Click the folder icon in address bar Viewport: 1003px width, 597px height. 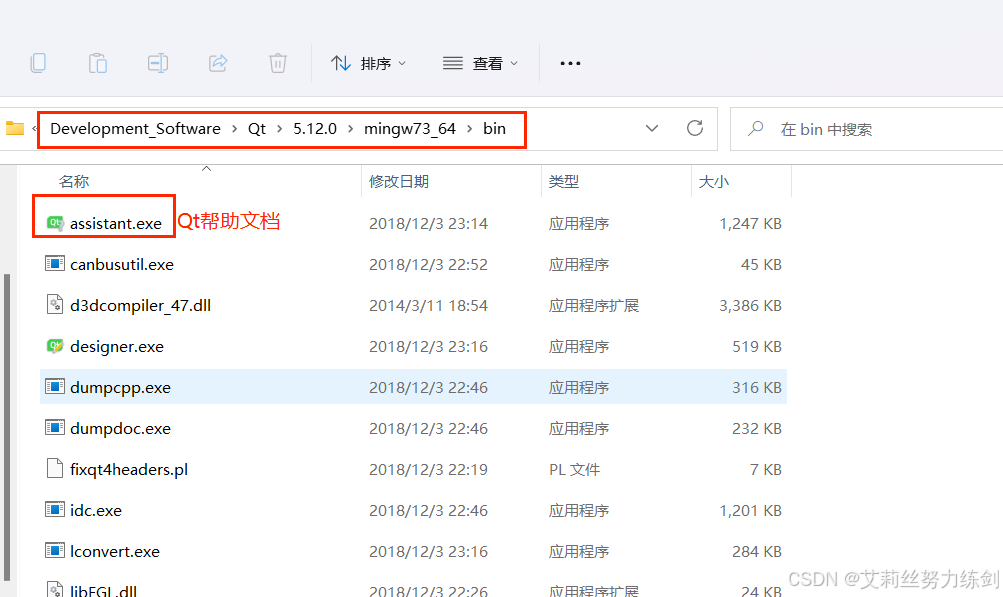click(15, 129)
